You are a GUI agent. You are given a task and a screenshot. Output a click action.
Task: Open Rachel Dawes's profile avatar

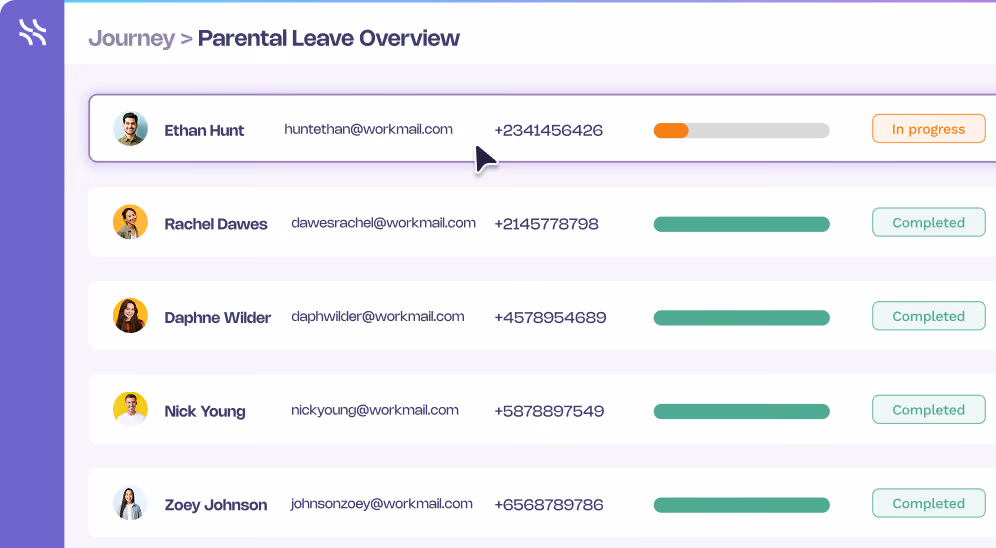(x=130, y=222)
